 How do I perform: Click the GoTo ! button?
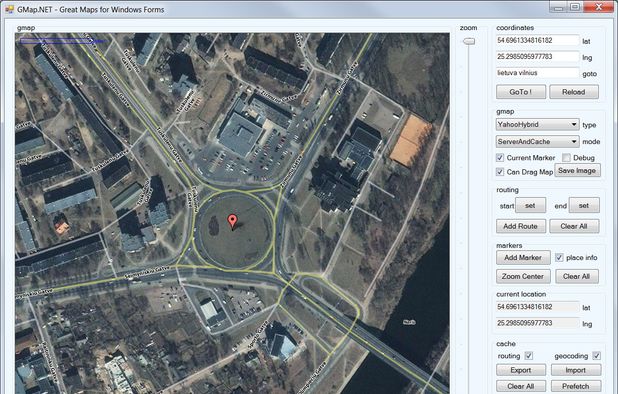tap(521, 92)
